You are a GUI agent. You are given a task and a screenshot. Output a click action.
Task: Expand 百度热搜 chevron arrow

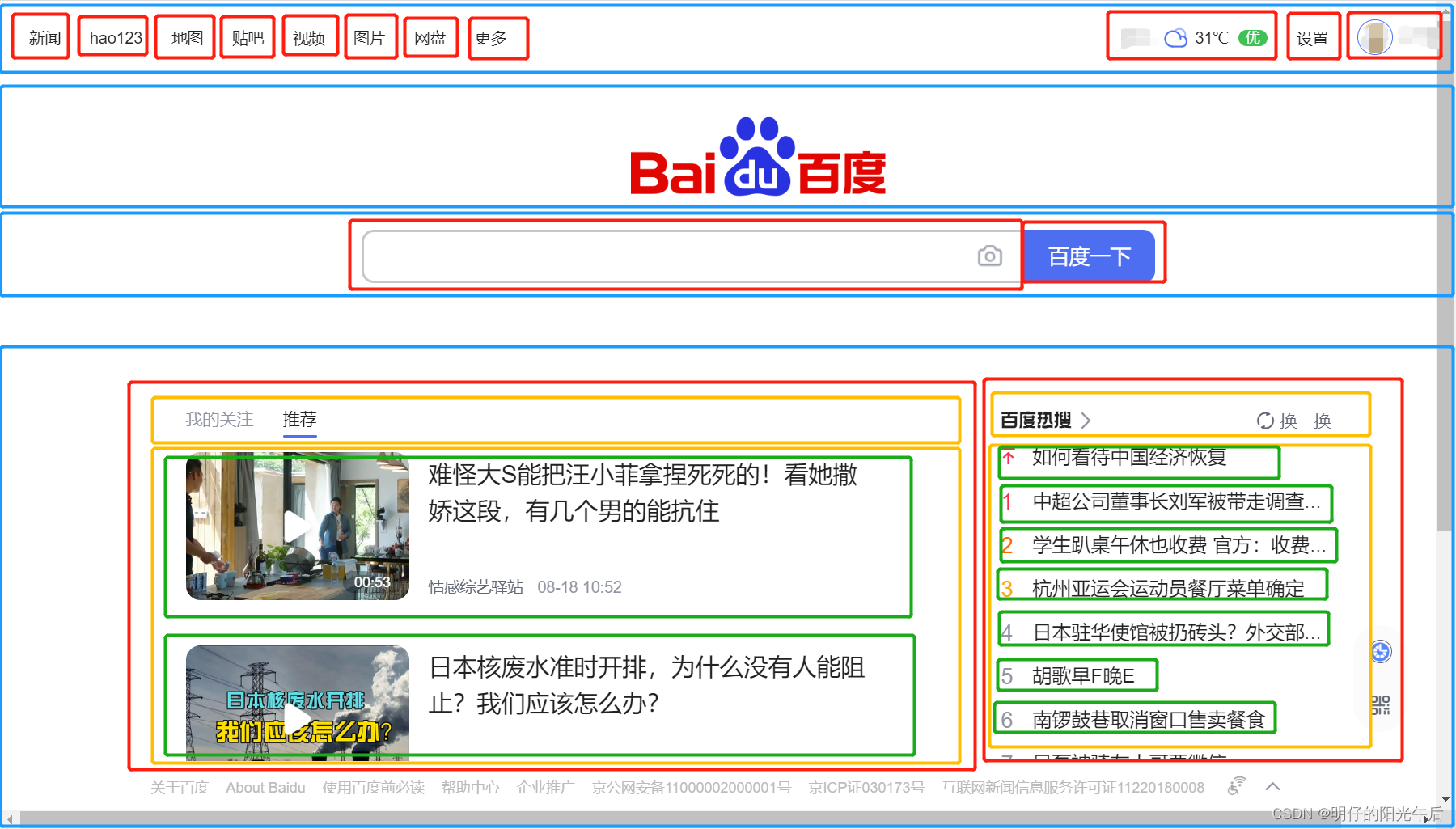coord(1086,421)
